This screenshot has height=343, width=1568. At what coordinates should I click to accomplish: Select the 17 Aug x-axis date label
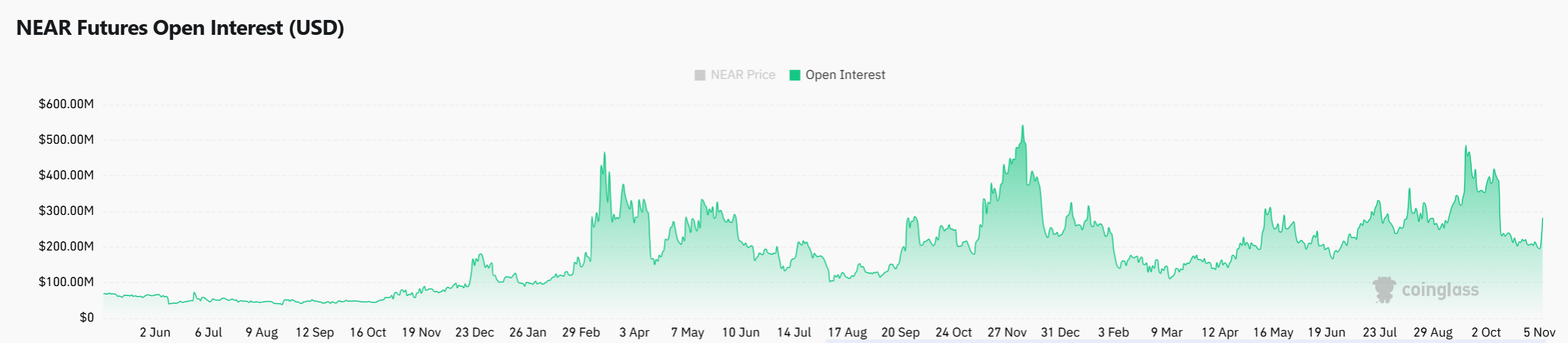click(847, 332)
